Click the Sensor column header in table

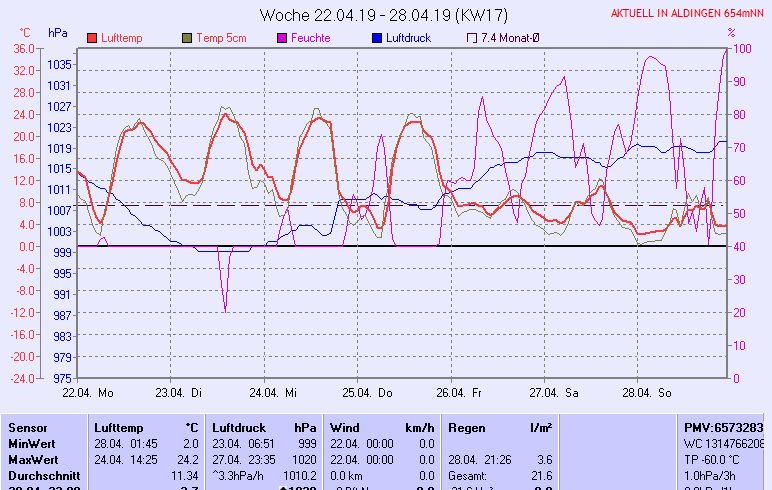pos(28,427)
